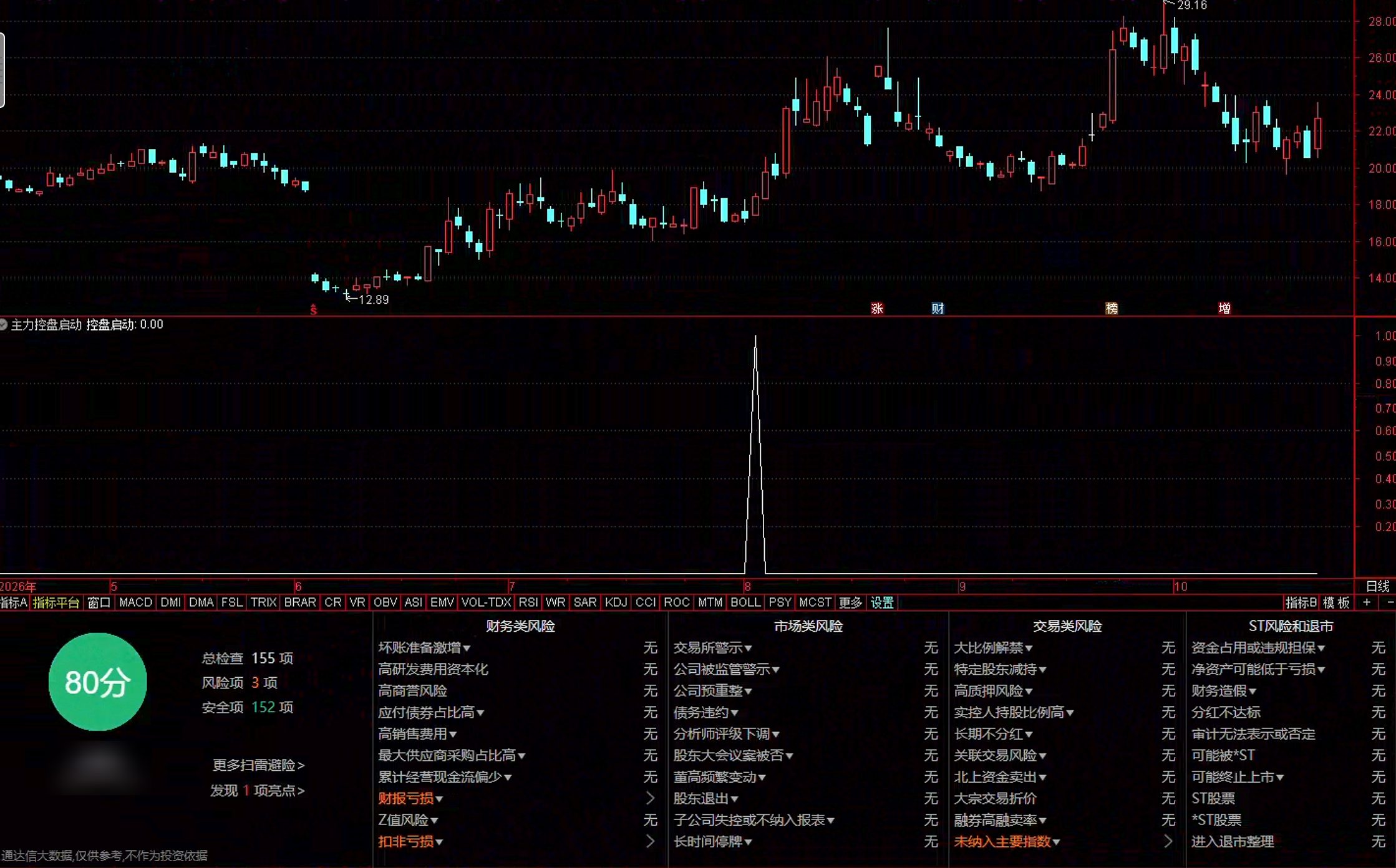Click the 安全项 152 项 count
The width and height of the screenshot is (1396, 868).
click(x=248, y=707)
